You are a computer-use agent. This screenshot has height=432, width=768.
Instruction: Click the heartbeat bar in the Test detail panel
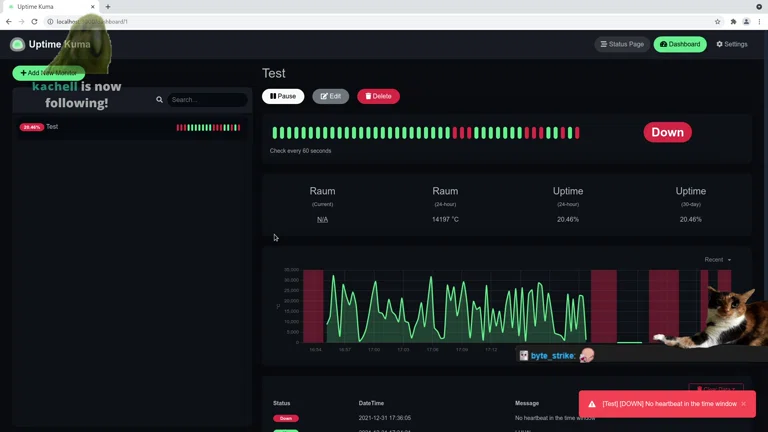[x=426, y=133]
